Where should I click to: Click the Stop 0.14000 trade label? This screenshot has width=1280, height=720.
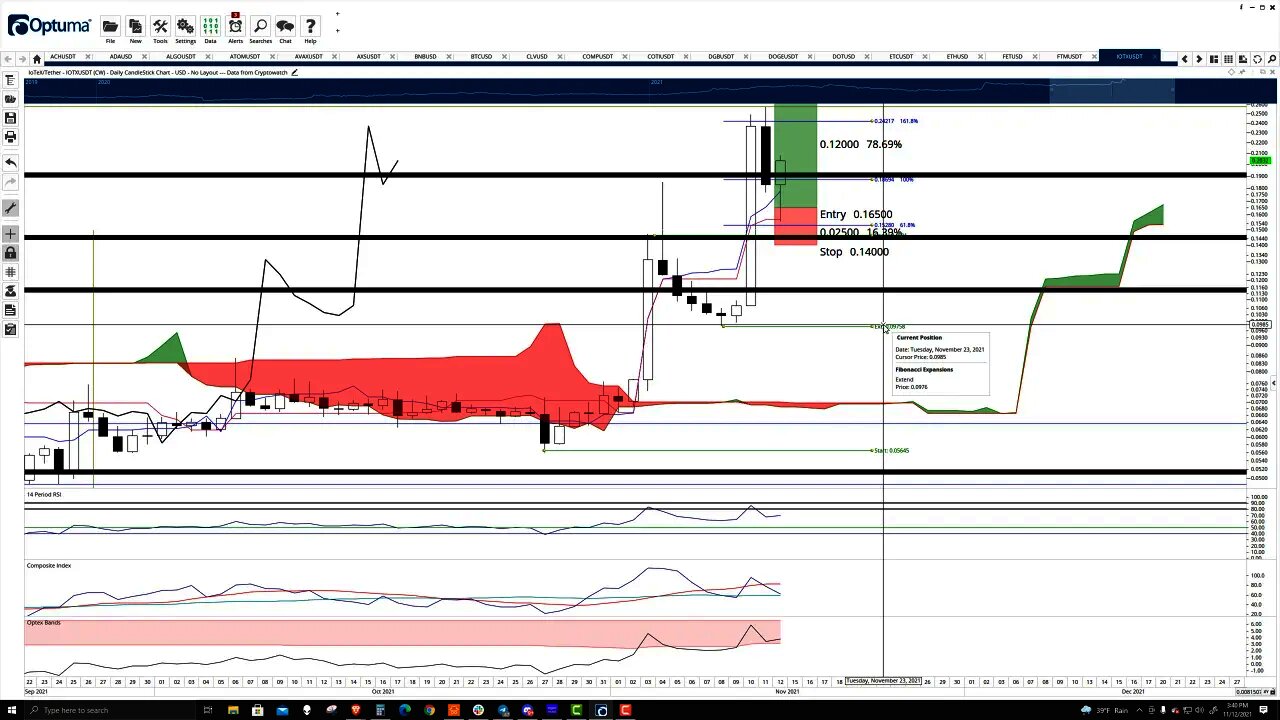click(x=854, y=252)
